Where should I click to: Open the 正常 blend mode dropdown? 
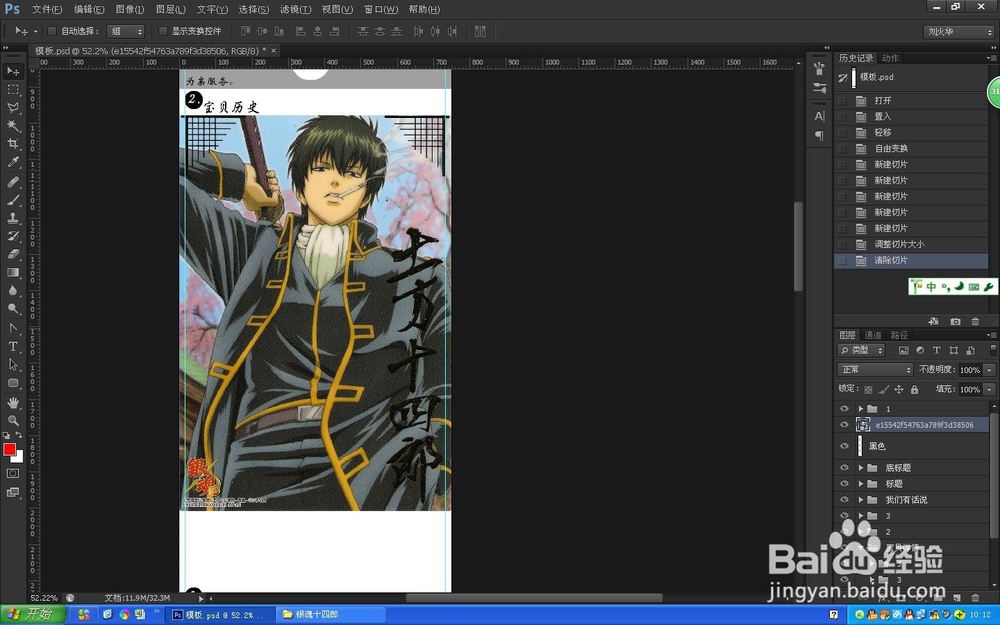click(875, 369)
